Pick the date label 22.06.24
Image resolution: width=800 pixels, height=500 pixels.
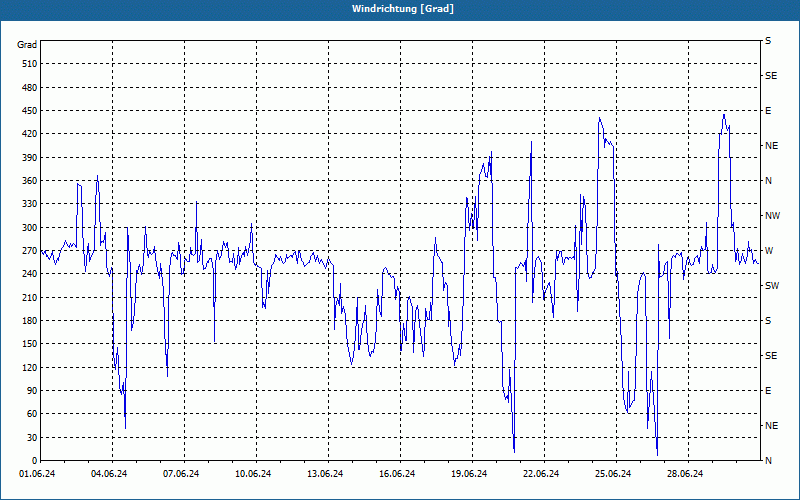click(540, 474)
